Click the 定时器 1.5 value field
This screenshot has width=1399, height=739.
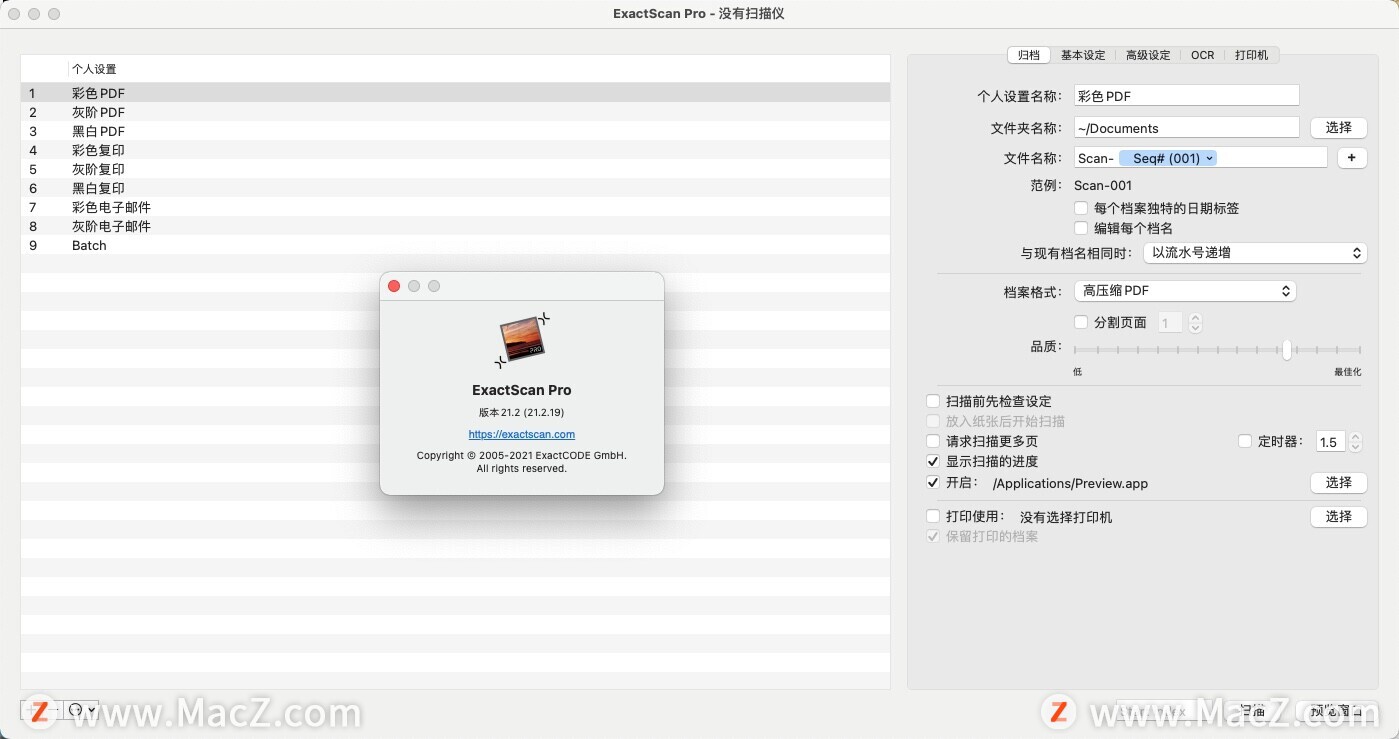point(1331,441)
